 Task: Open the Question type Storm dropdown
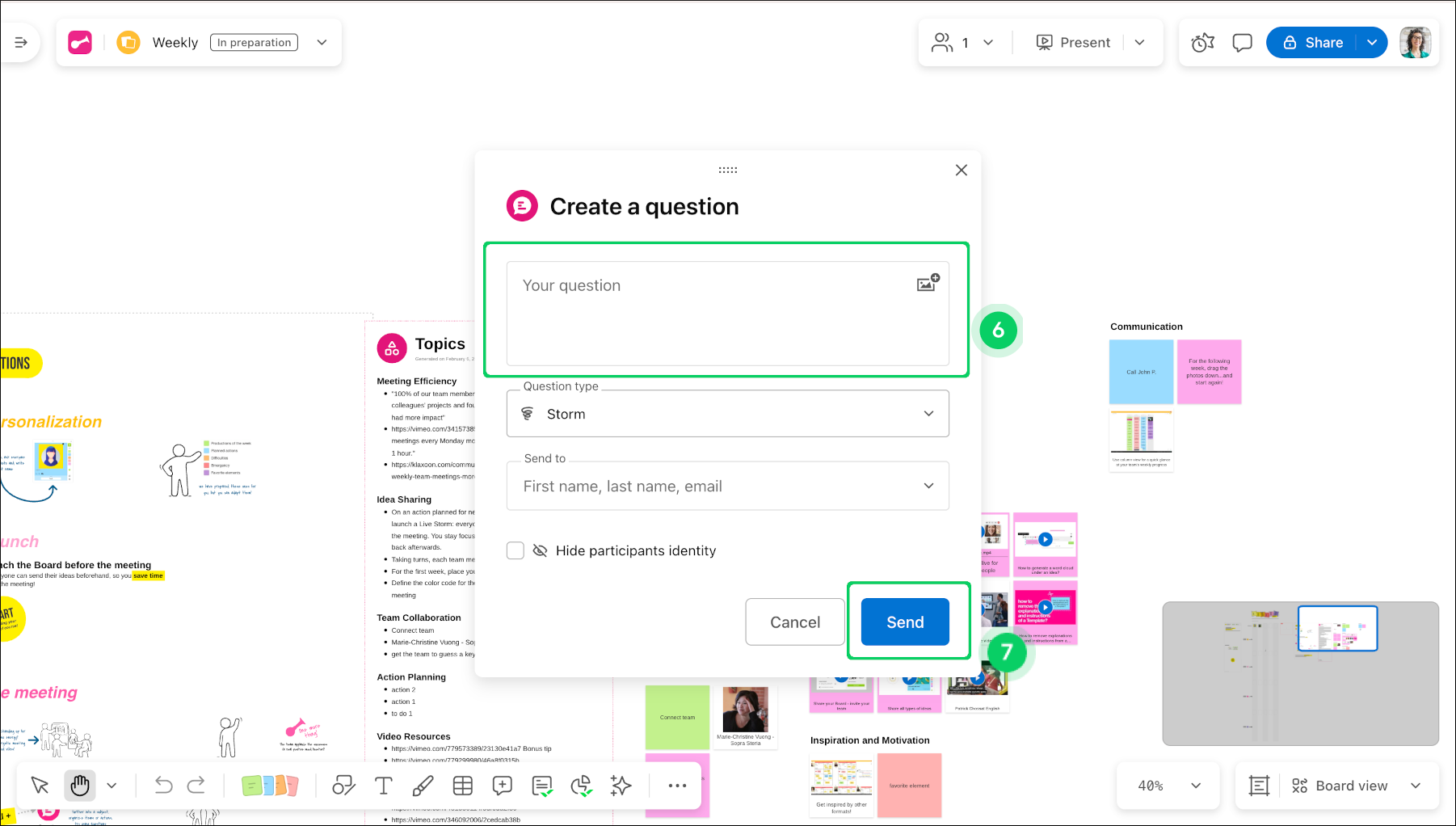(727, 414)
